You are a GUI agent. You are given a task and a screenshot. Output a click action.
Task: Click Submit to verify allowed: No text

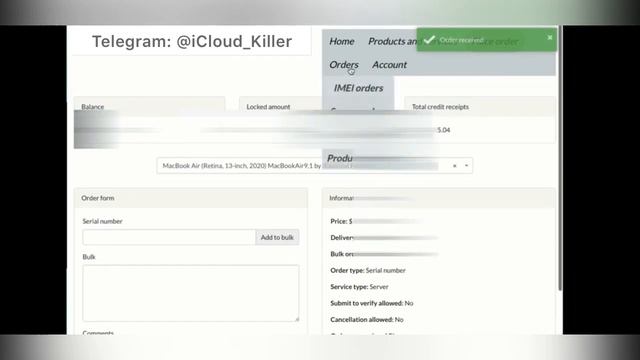[x=371, y=303]
